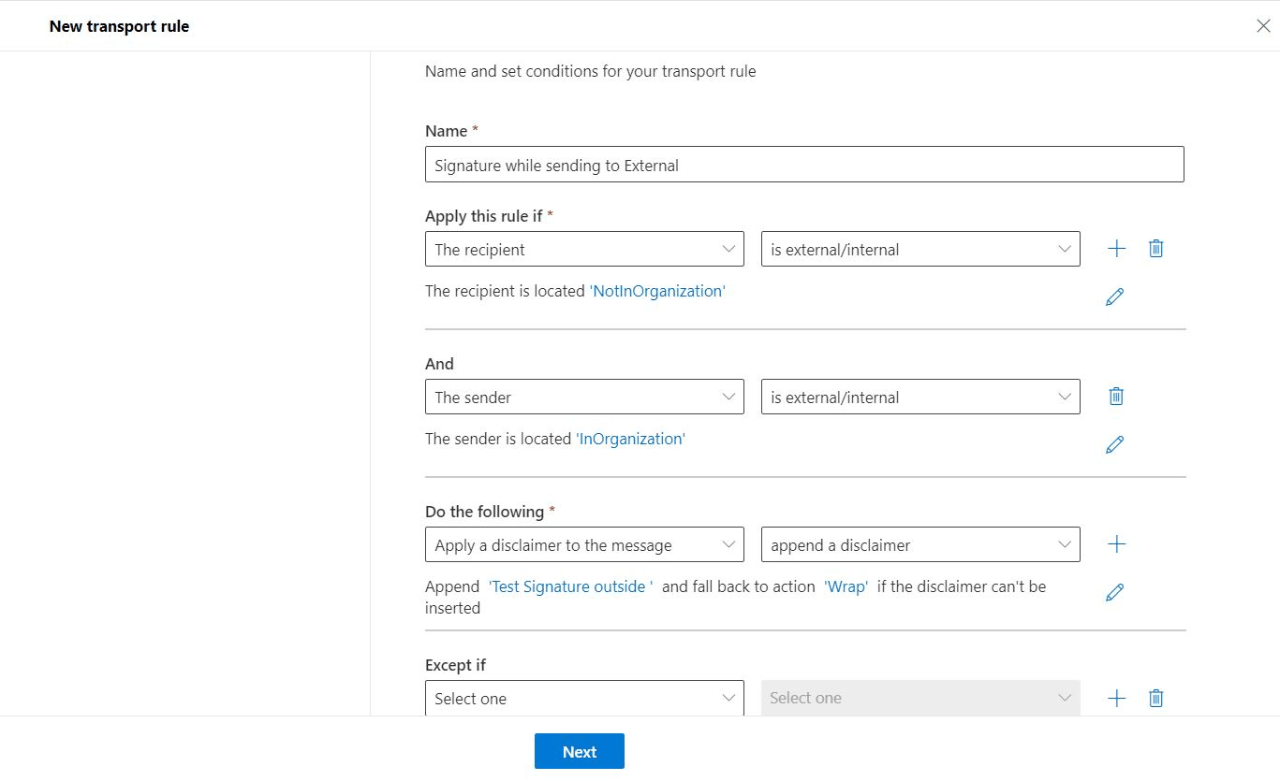Delete the sender condition with its trash icon

click(1117, 397)
